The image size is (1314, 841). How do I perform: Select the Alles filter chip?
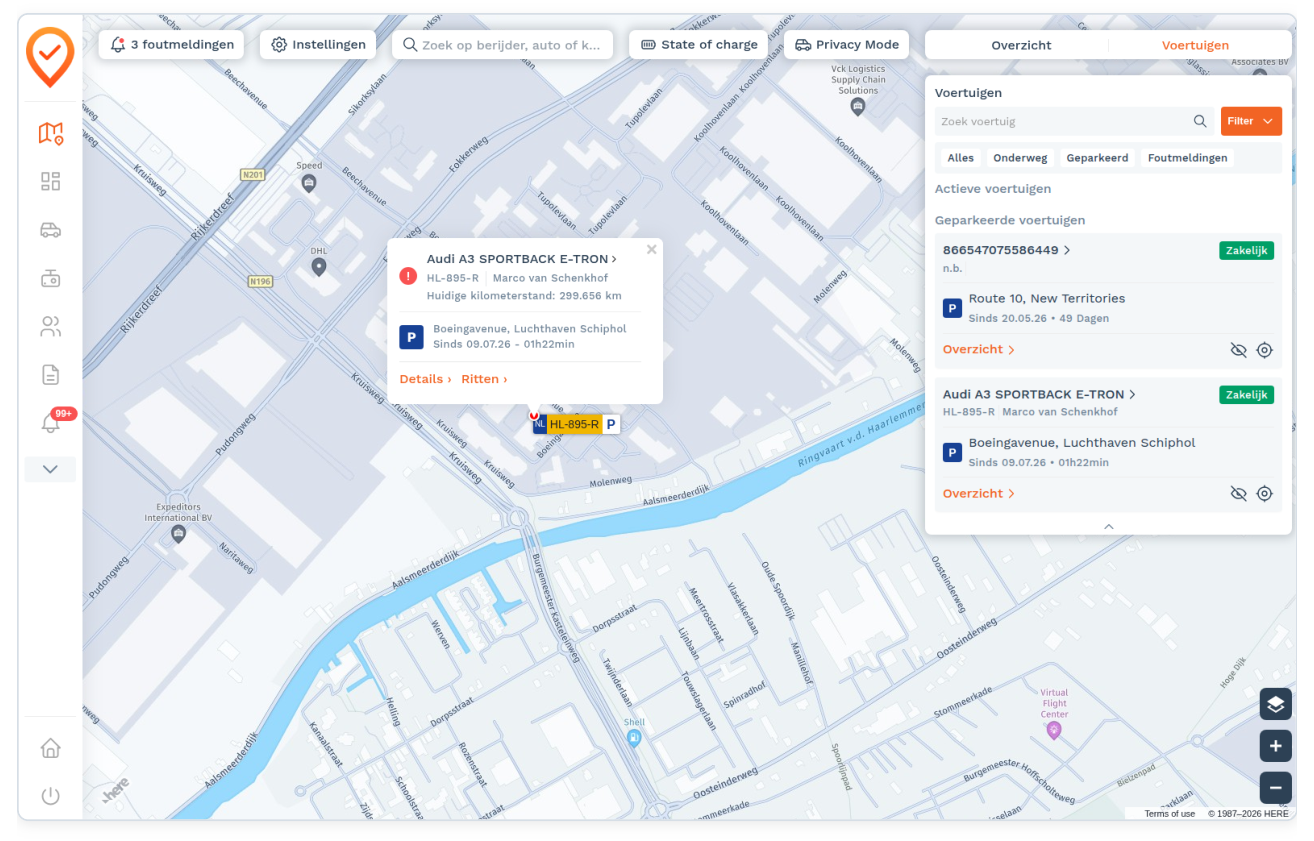[960, 158]
